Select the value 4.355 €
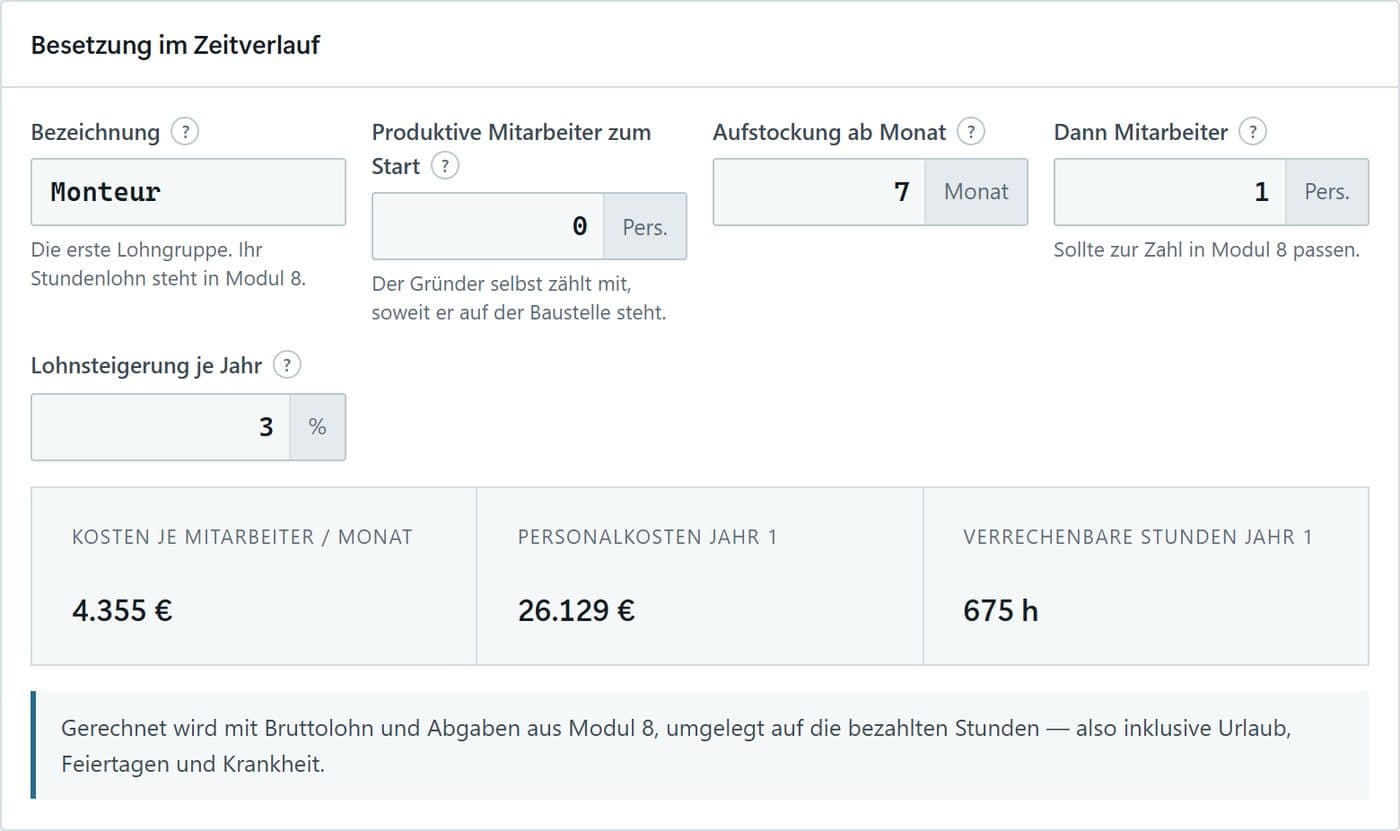This screenshot has height=831, width=1400. [122, 610]
